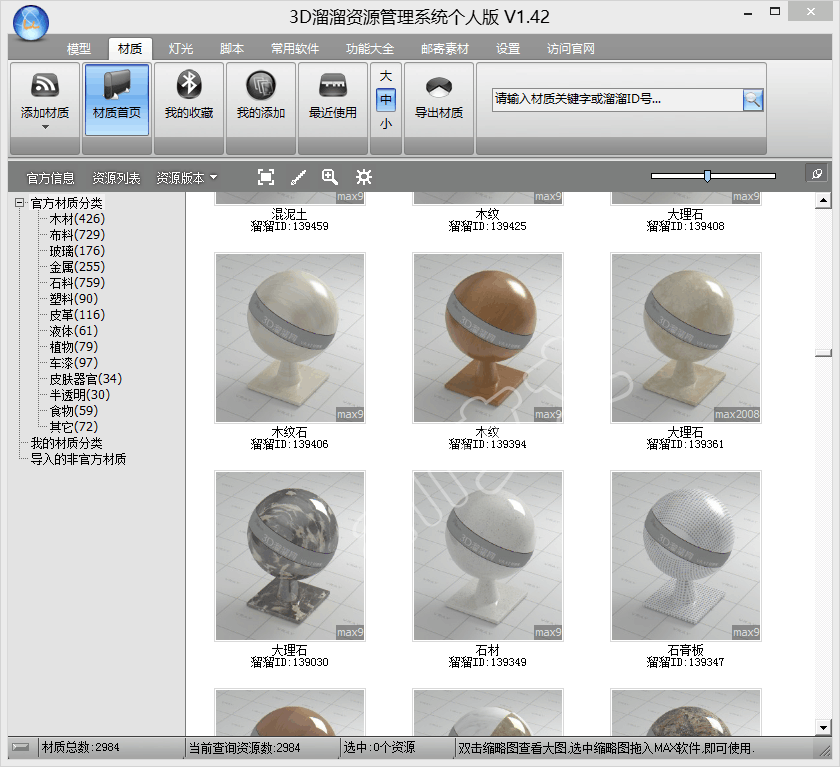The image size is (840, 767).
Task: Click the app globe logo
Action: pyautogui.click(x=31, y=23)
